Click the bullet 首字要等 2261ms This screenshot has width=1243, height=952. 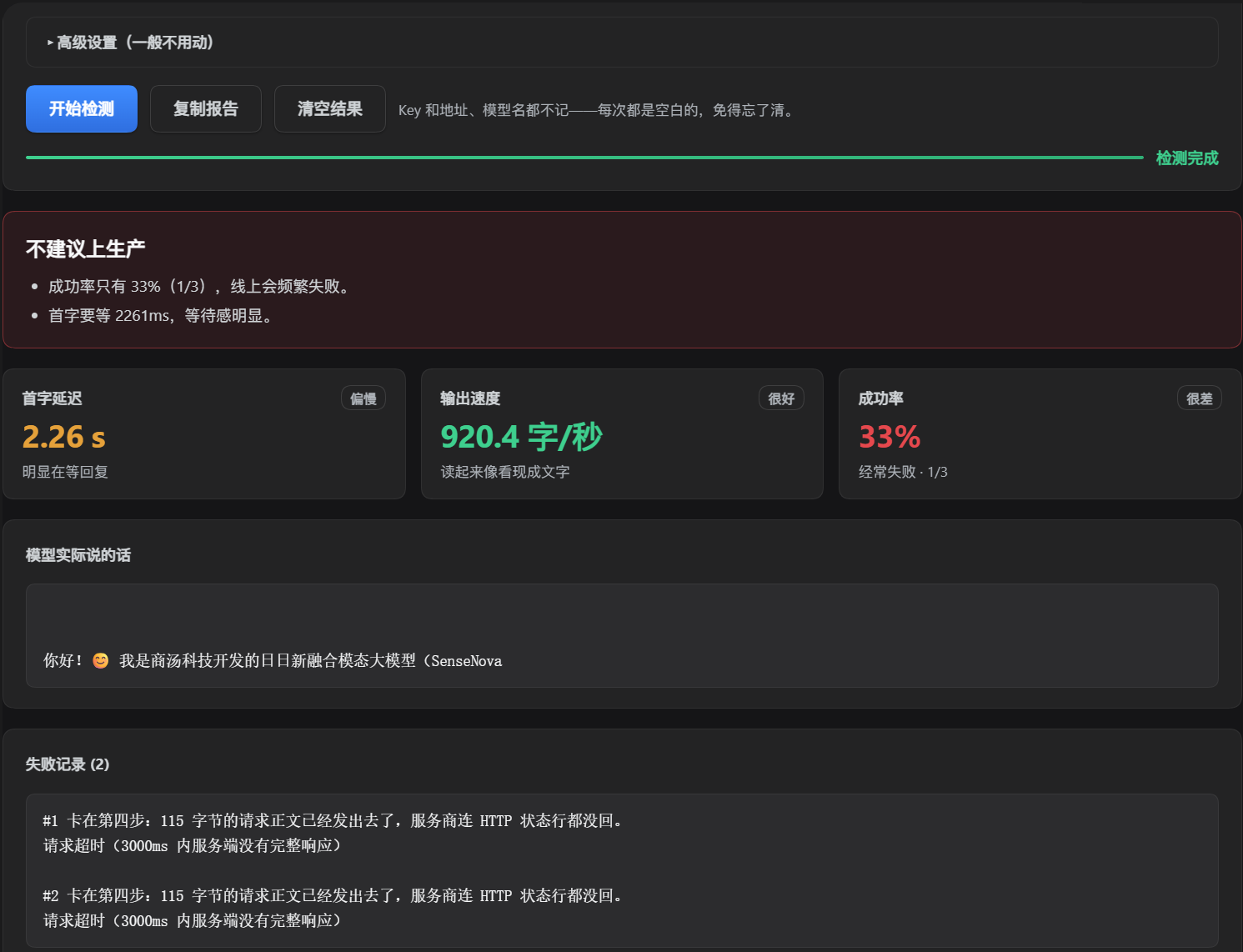(x=163, y=316)
